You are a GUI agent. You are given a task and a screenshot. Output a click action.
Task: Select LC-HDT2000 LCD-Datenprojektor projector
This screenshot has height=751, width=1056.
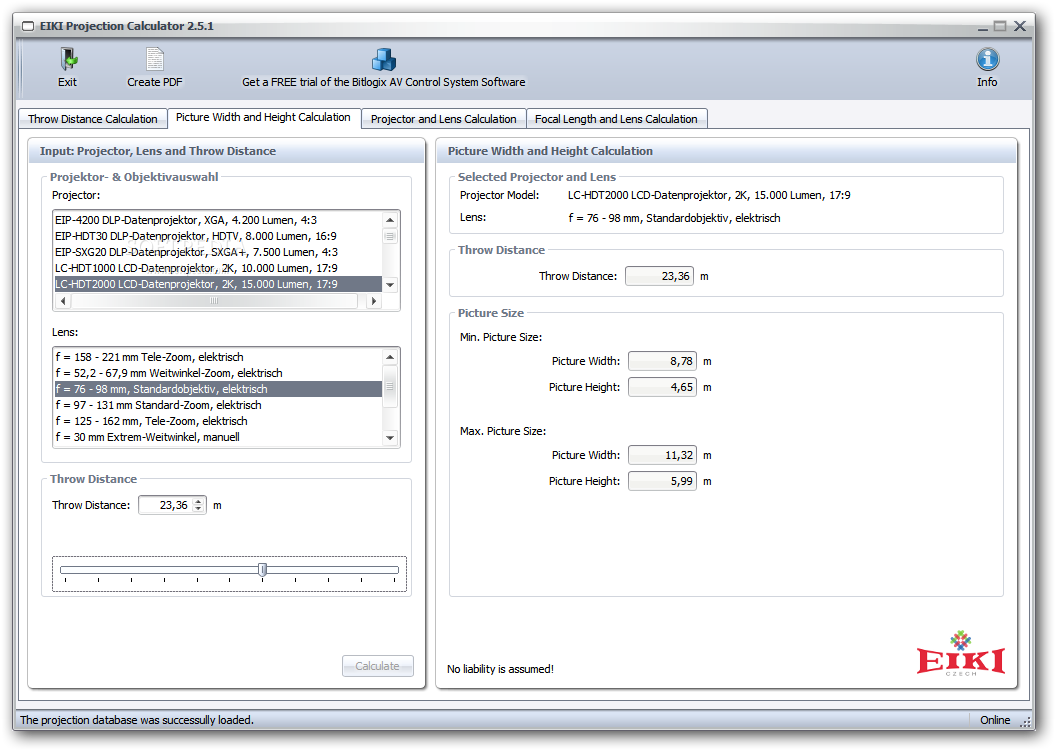pyautogui.click(x=218, y=284)
